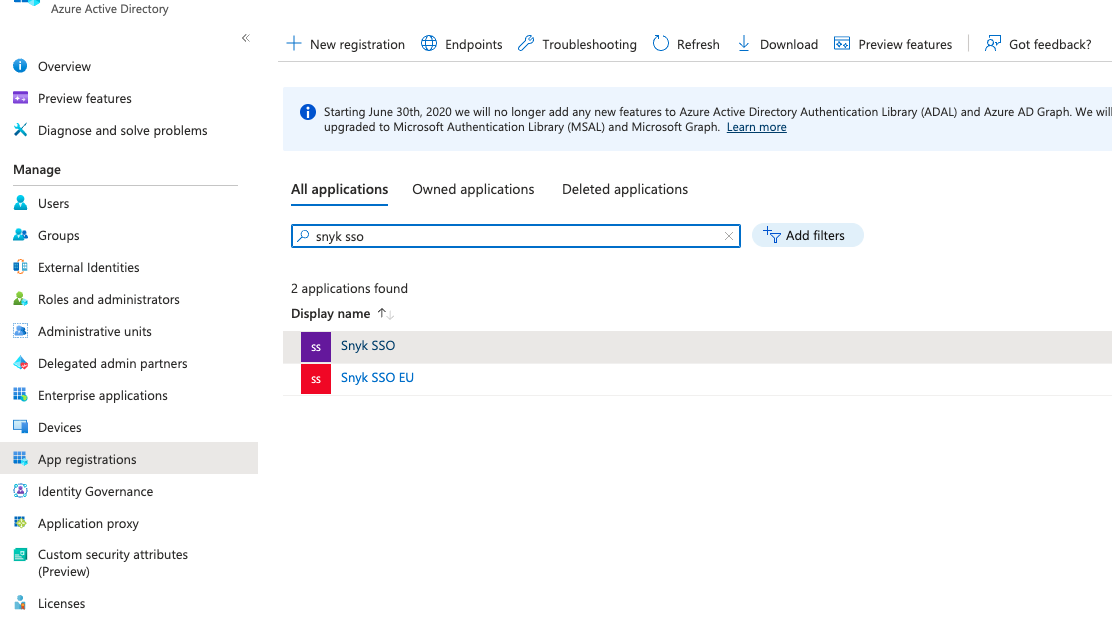Viewport: 1112px width, 617px height.
Task: Click the Roles and administrators icon
Action: 21,299
